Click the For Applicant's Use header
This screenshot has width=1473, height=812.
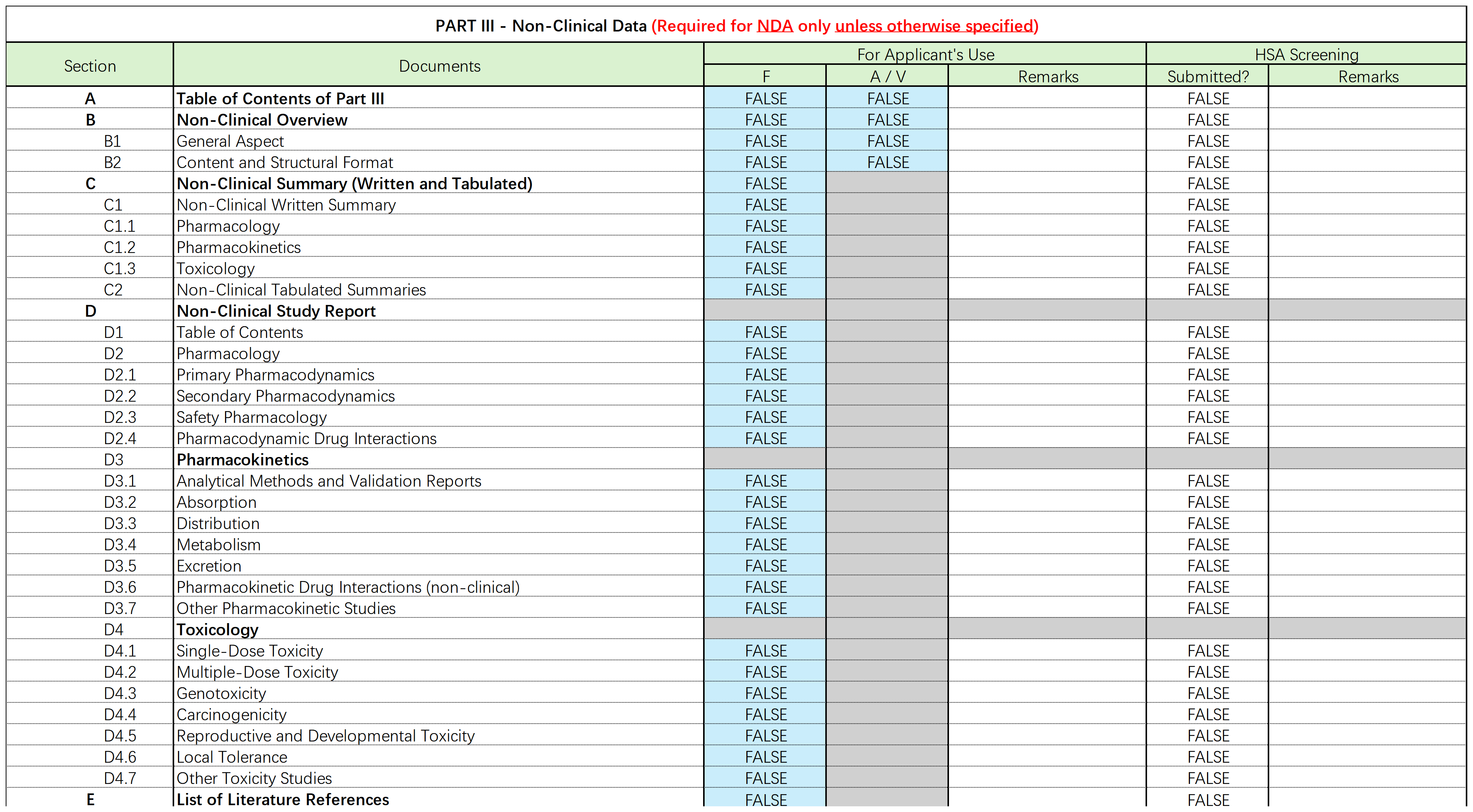pos(925,54)
